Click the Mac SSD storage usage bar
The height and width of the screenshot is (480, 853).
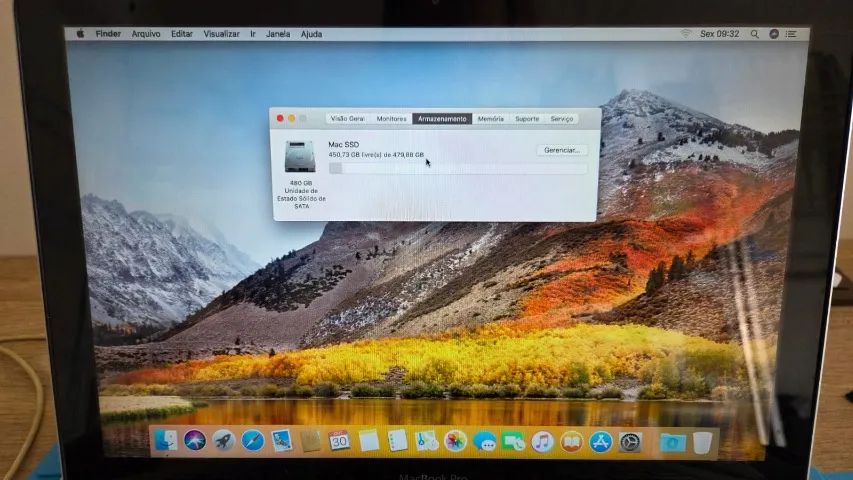458,169
